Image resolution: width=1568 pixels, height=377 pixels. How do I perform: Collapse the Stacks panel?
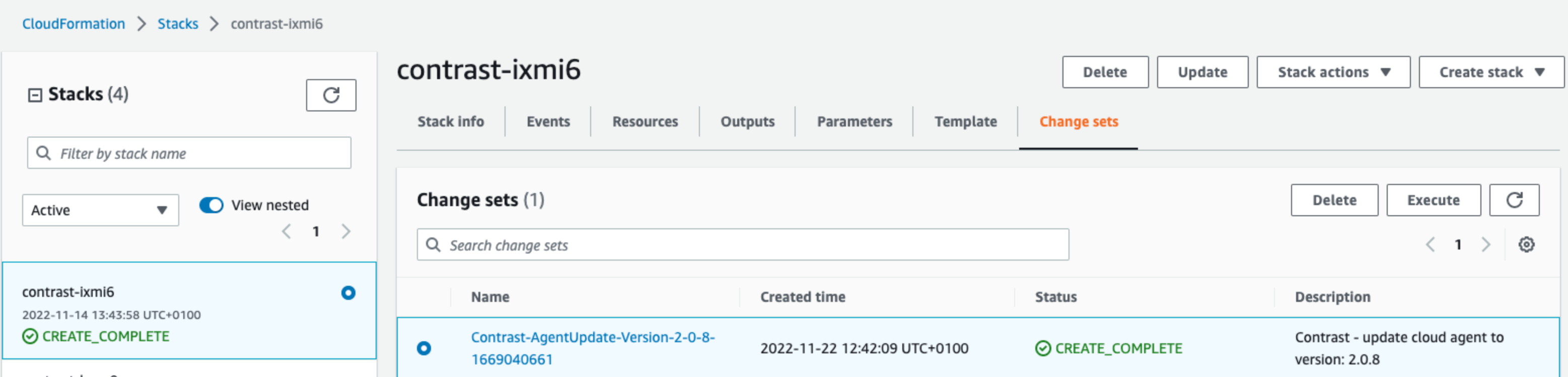click(35, 95)
